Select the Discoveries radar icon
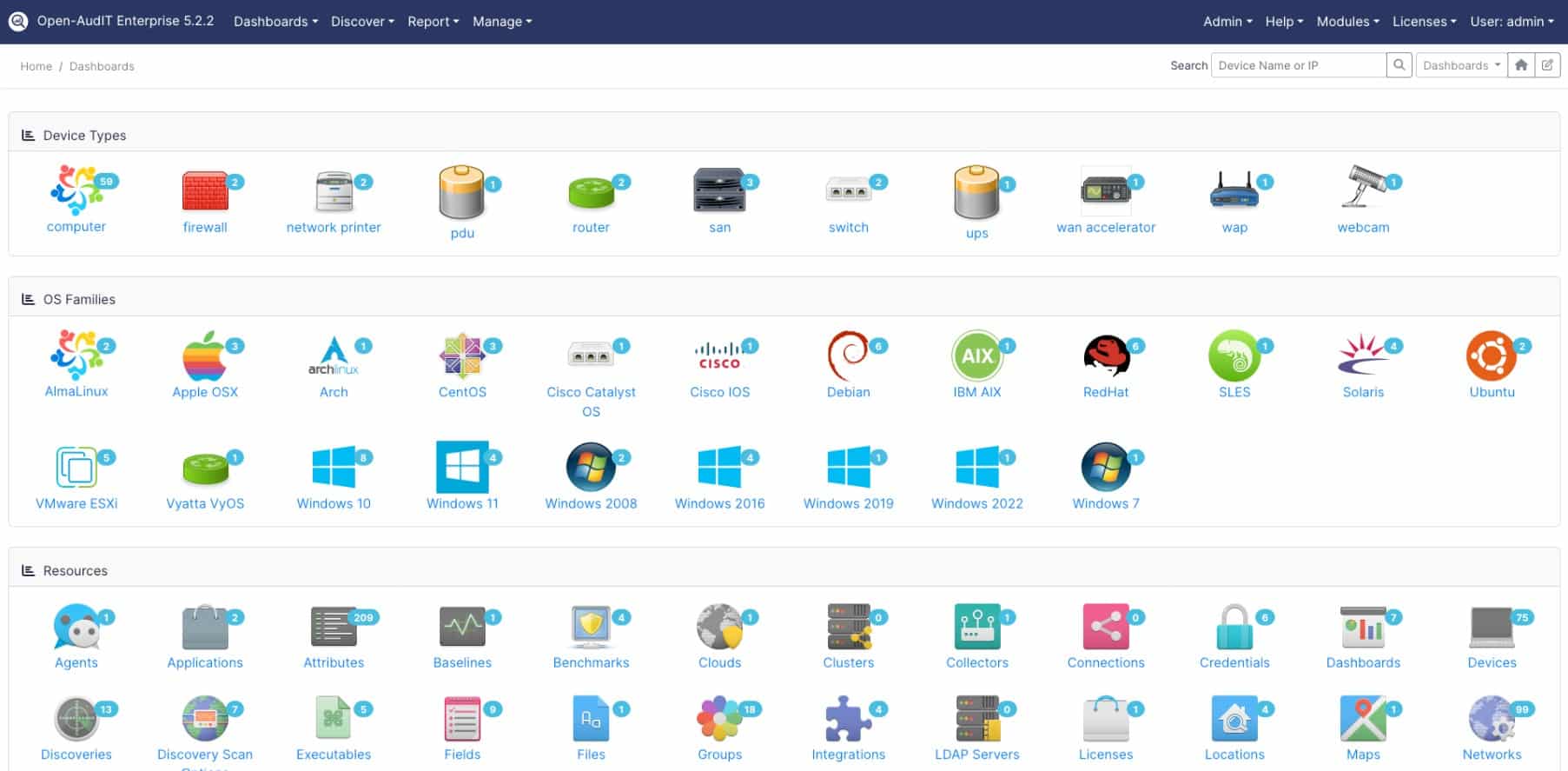Viewport: 1568px width, 771px height. [76, 719]
